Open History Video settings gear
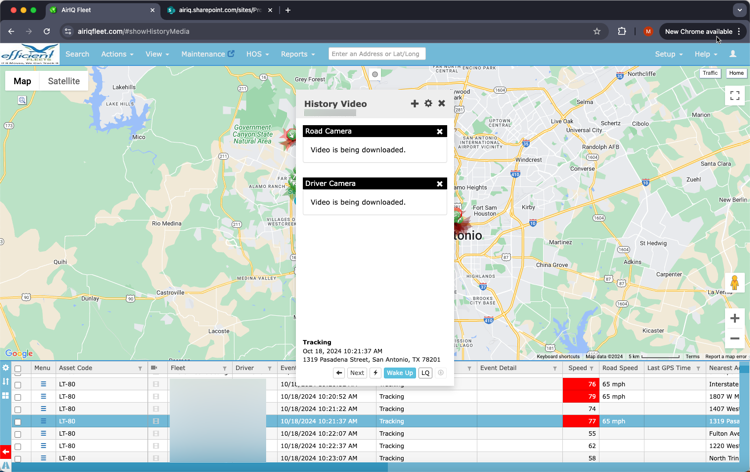750x472 pixels. [428, 103]
